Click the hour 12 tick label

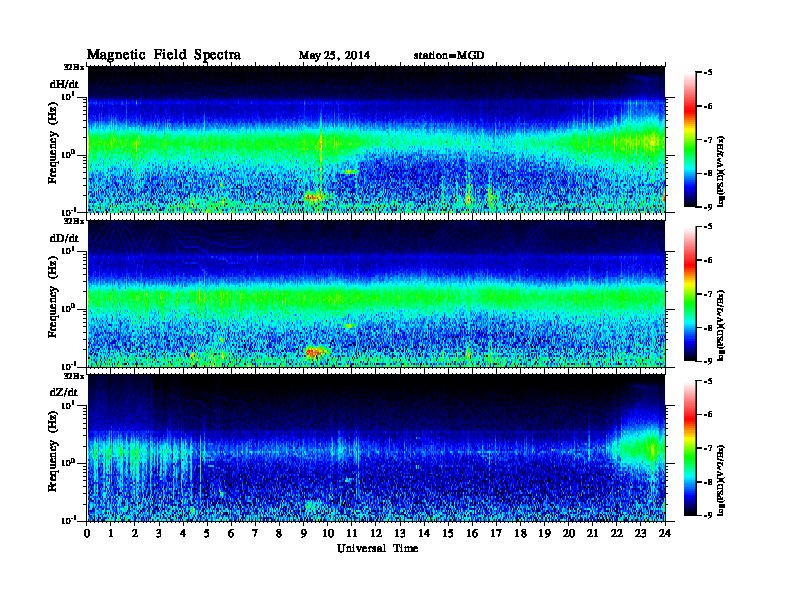(x=376, y=533)
